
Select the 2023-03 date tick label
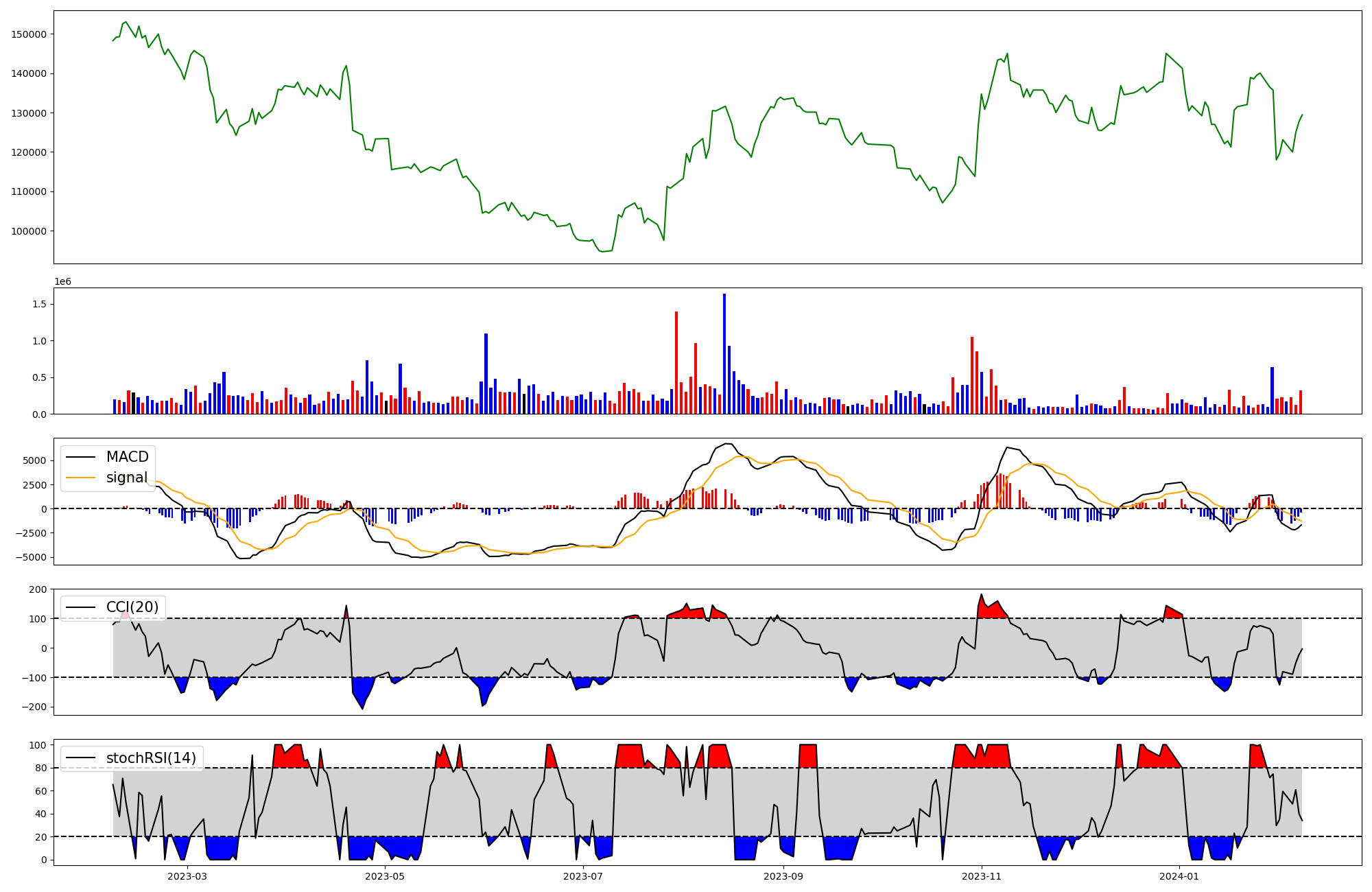click(x=187, y=876)
